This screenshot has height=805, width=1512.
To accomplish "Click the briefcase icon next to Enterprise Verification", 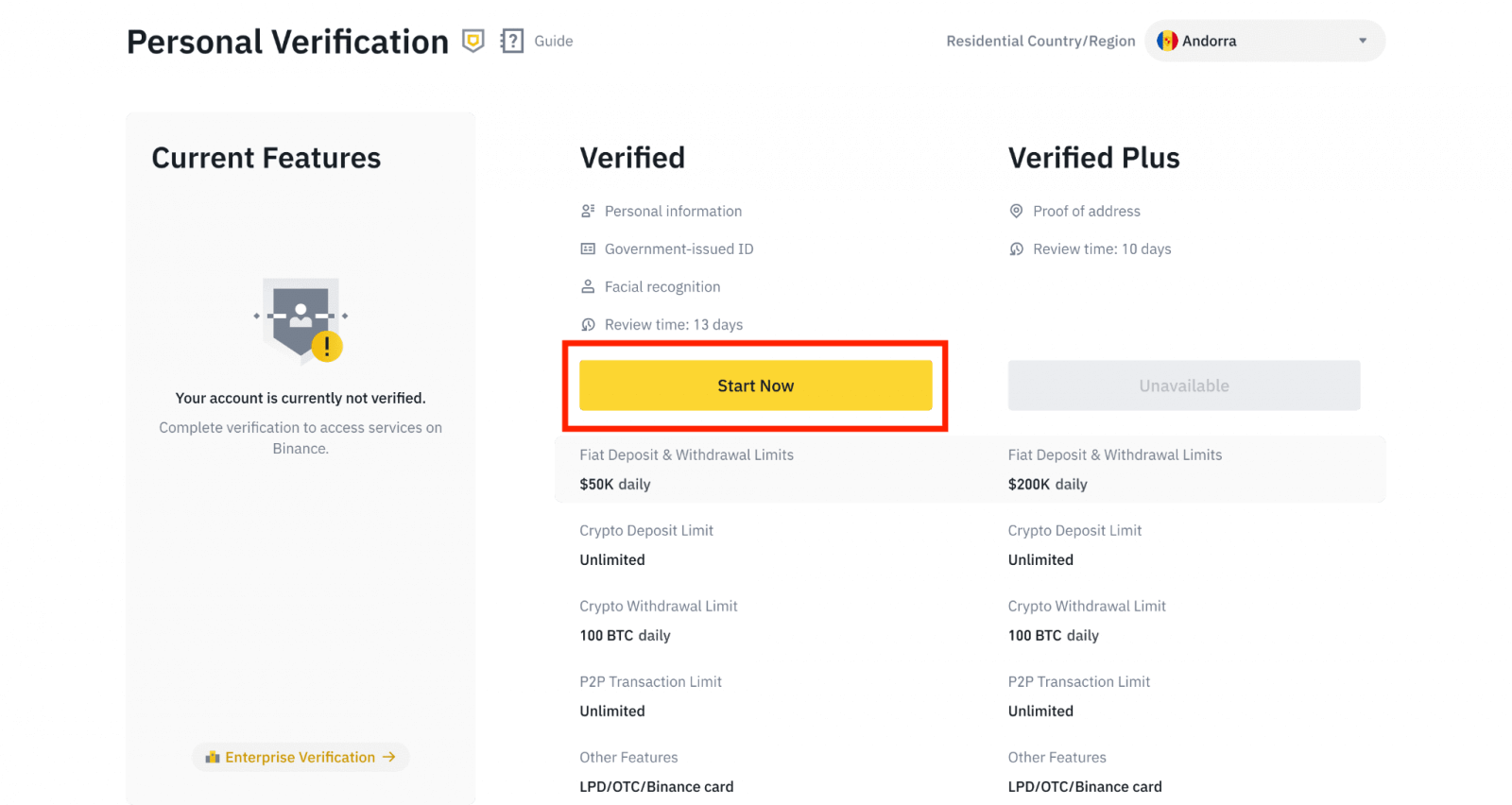I will [x=212, y=757].
